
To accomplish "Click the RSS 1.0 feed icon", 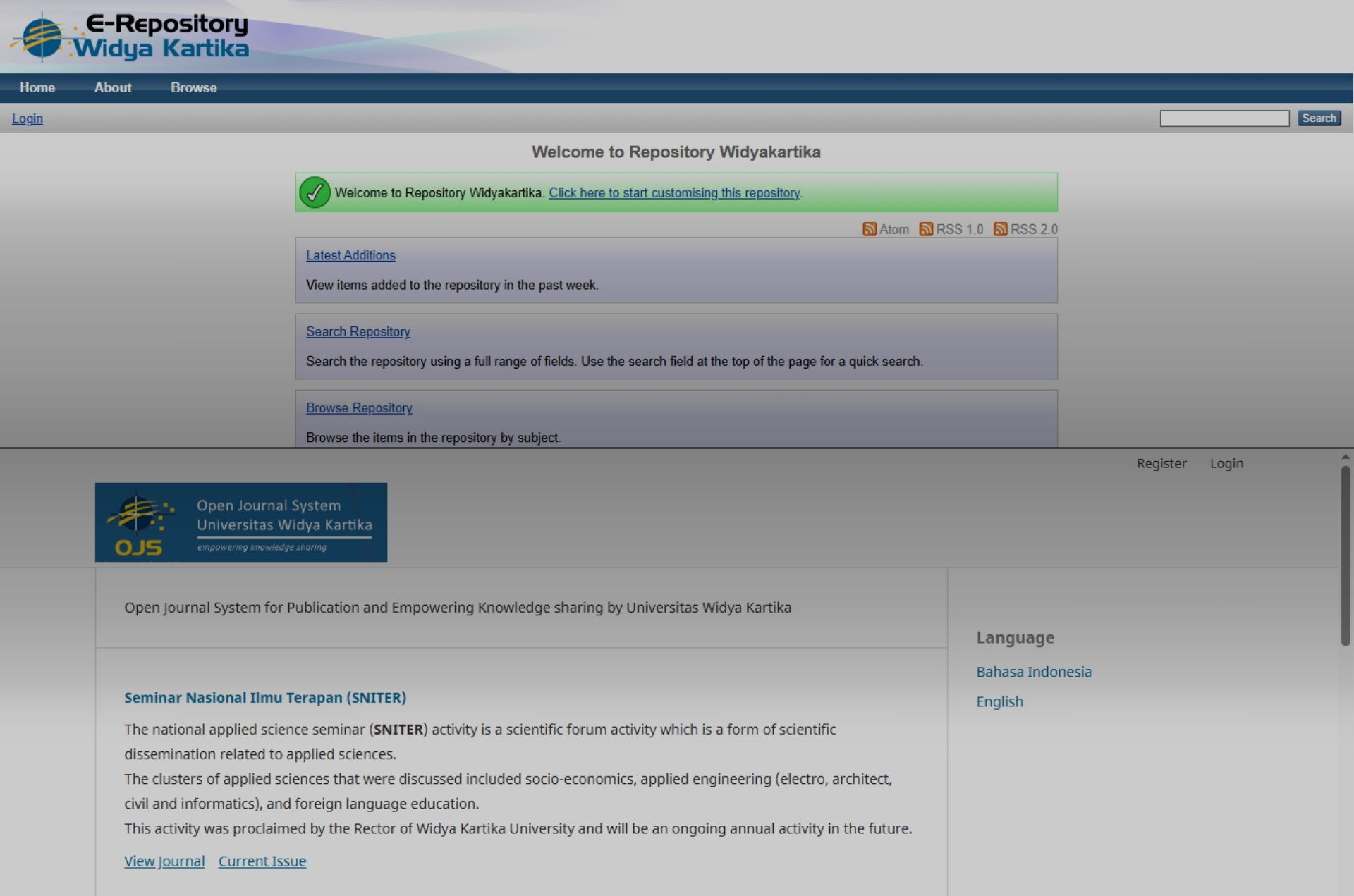I will pyautogui.click(x=926, y=229).
